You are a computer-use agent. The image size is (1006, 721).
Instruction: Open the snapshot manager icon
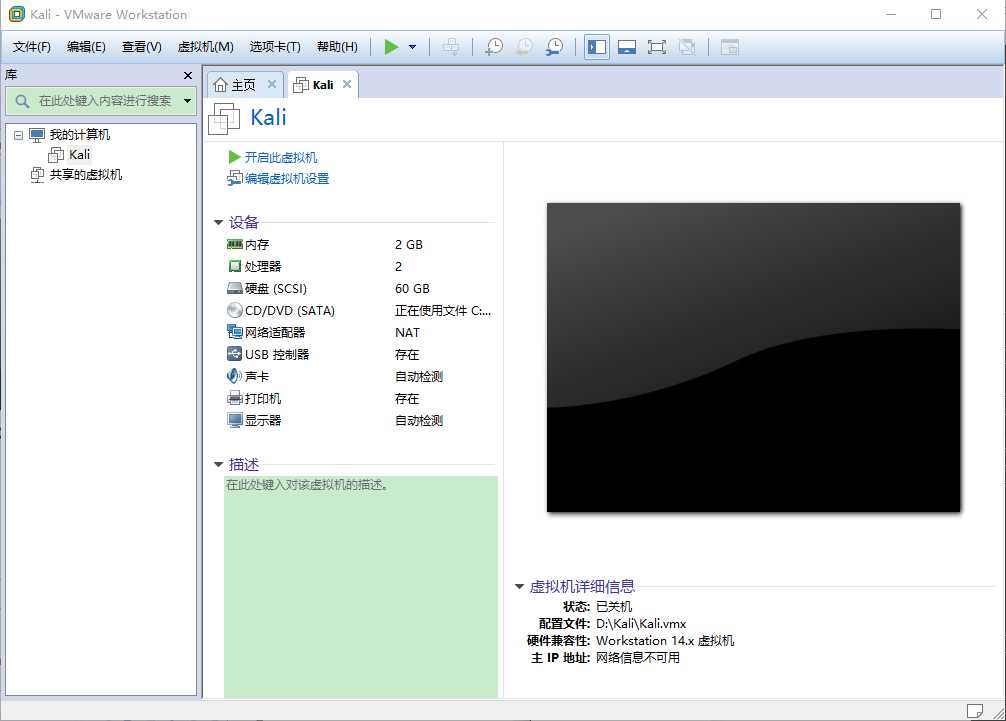pos(554,47)
